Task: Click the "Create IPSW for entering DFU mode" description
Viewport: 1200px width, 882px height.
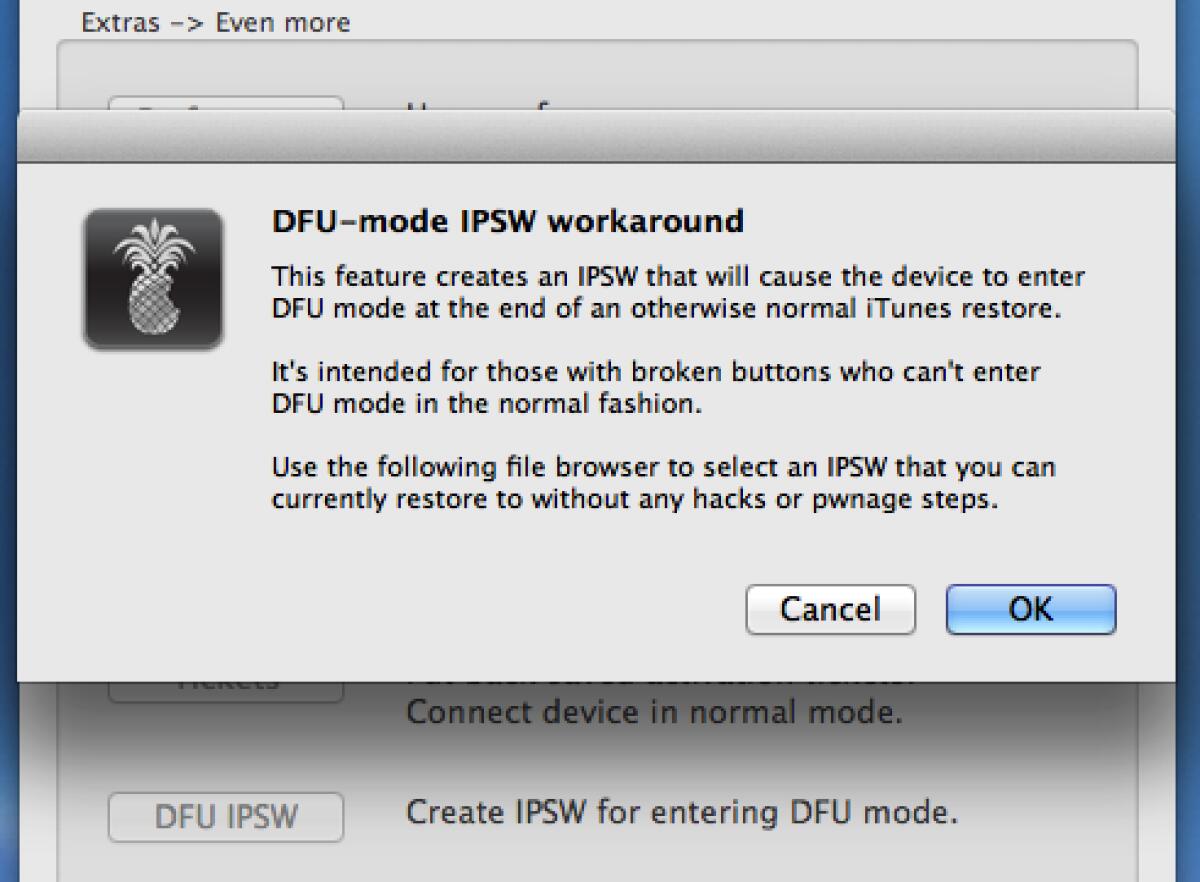Action: coord(681,812)
